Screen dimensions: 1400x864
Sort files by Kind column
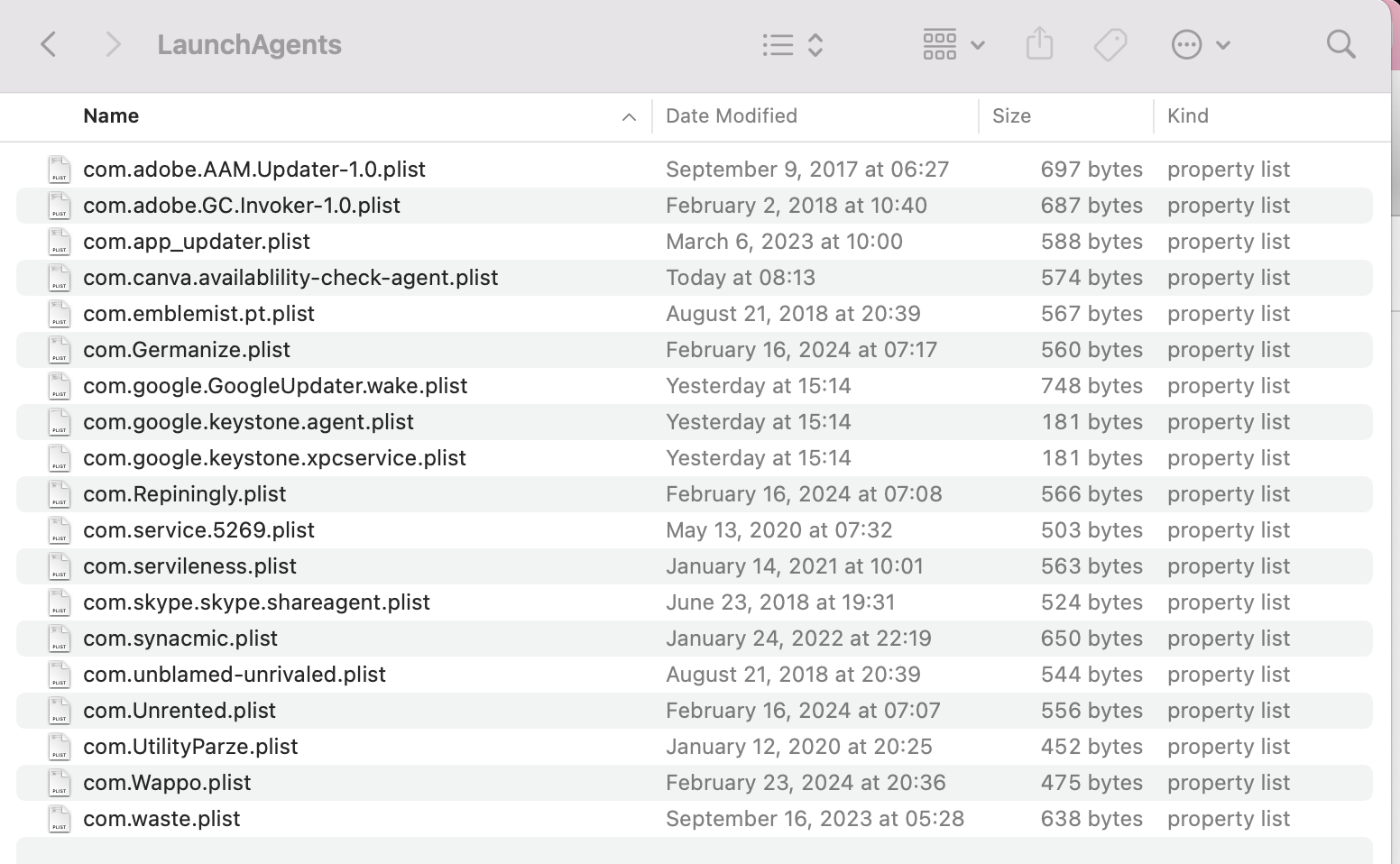[x=1187, y=116]
